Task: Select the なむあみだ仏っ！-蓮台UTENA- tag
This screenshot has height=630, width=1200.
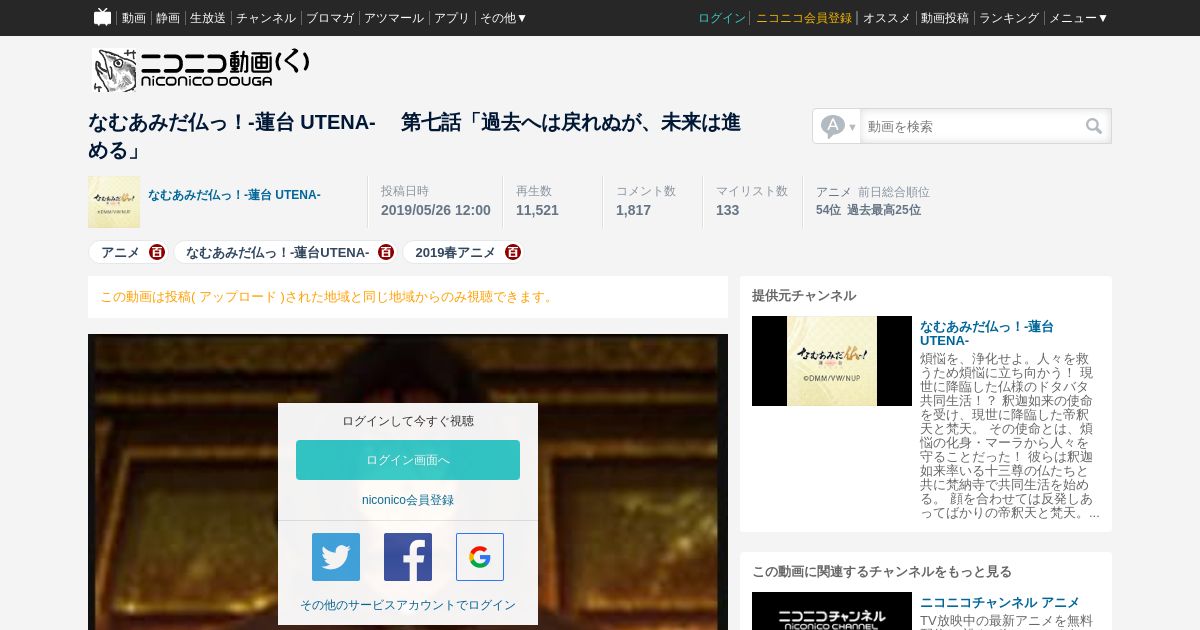Action: pyautogui.click(x=277, y=252)
